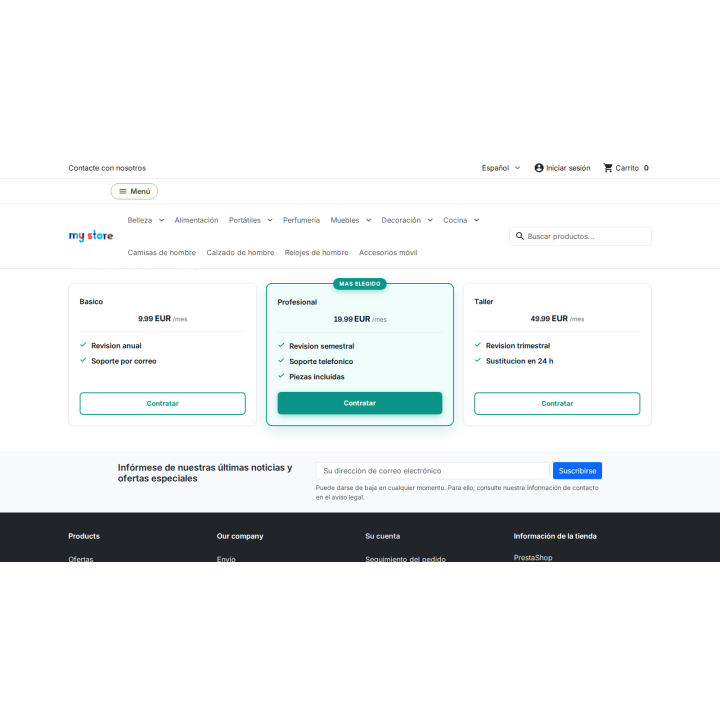Open the Portátiles category
720x720 pixels.
(x=245, y=220)
